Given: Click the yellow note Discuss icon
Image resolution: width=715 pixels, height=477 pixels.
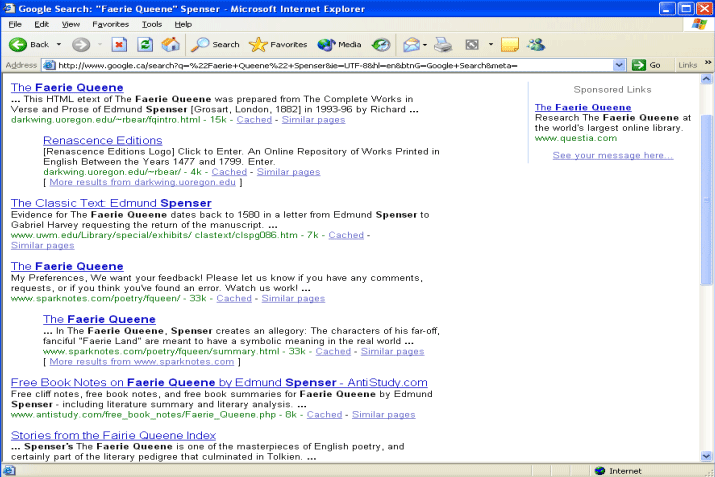Looking at the screenshot, I should click(510, 45).
